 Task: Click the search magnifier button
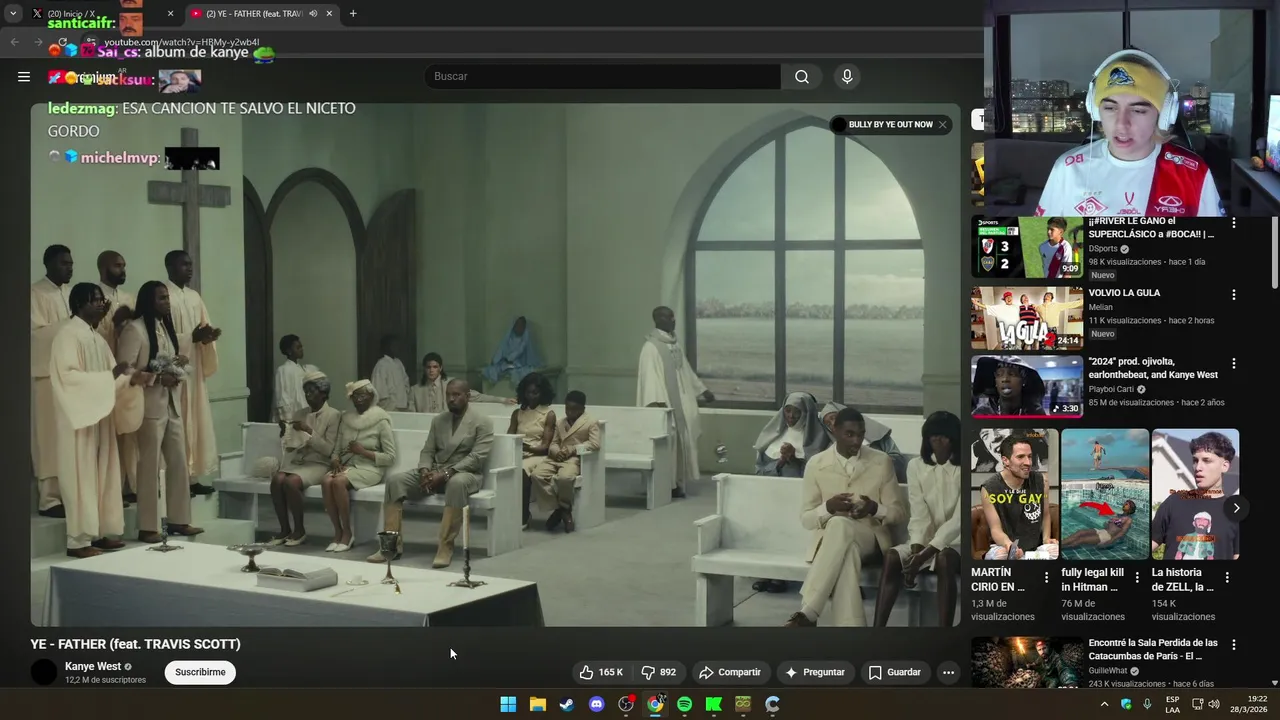coord(802,77)
